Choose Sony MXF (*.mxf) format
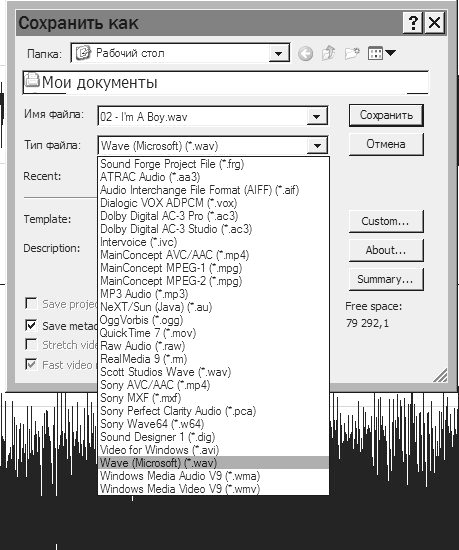 click(x=213, y=398)
